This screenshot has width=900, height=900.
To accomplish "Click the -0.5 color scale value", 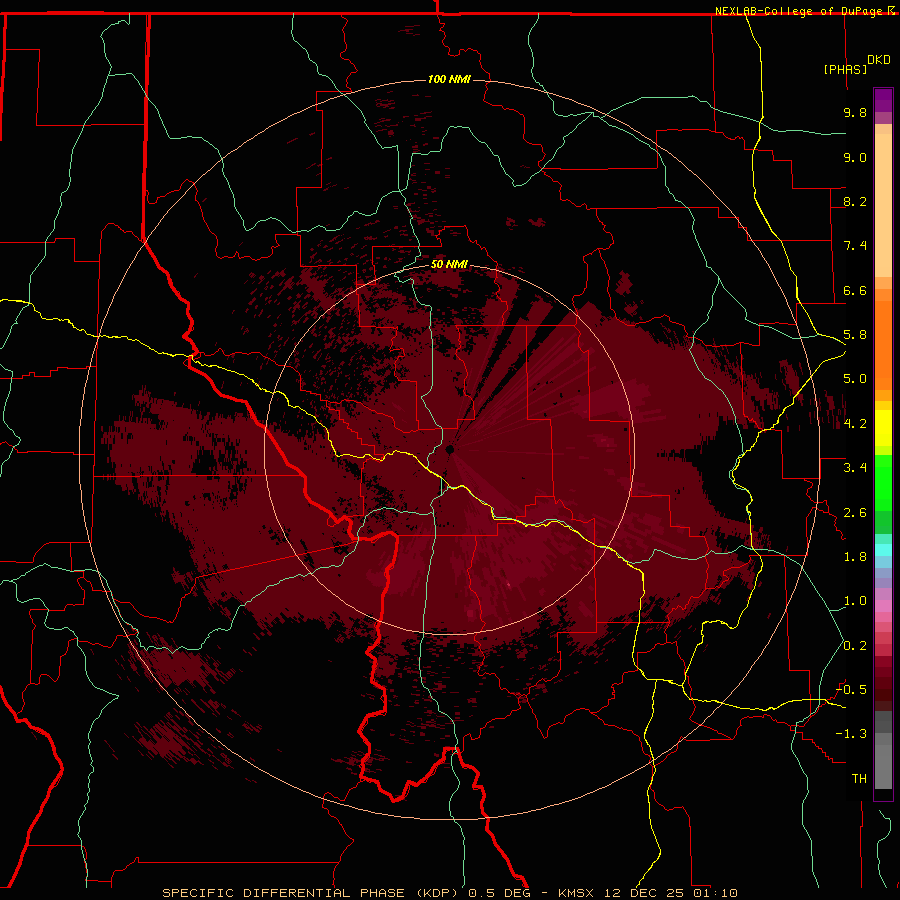I will coord(851,690).
